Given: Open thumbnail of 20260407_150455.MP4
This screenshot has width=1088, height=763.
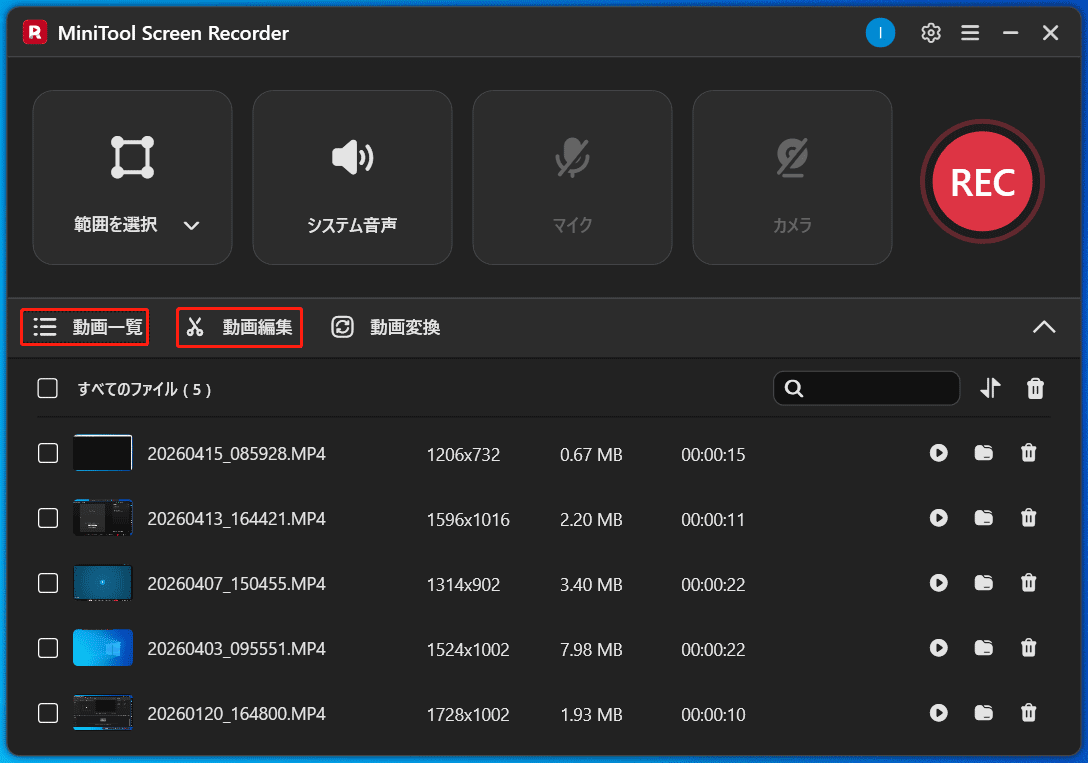Looking at the screenshot, I should (x=103, y=583).
